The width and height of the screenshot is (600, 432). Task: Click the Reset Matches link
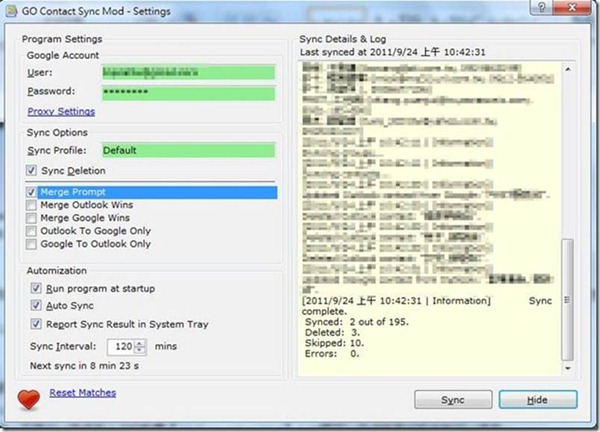[83, 393]
